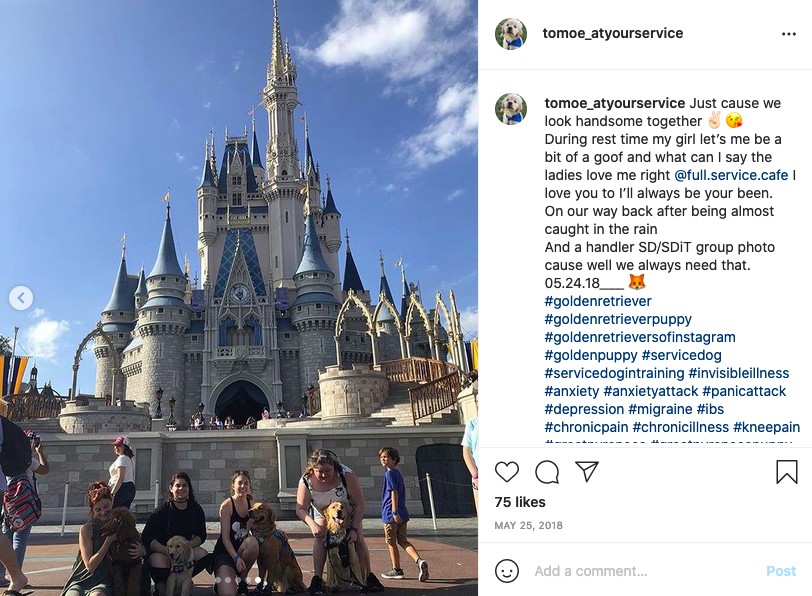The image size is (812, 596).
Task: Save post with the bookmark icon
Action: pyautogui.click(x=787, y=472)
